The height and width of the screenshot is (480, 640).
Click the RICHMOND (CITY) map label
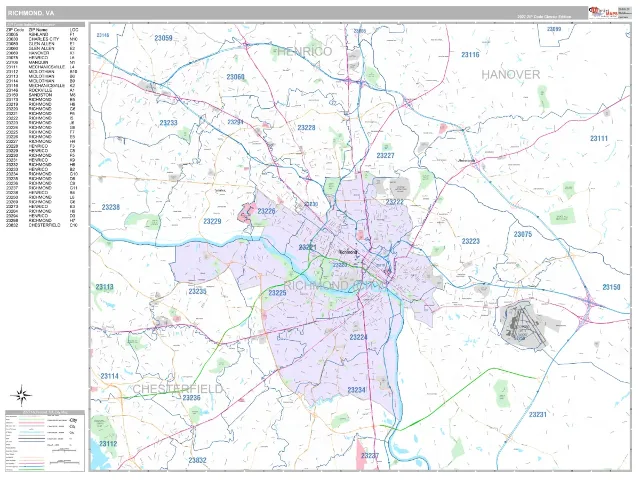(x=334, y=285)
